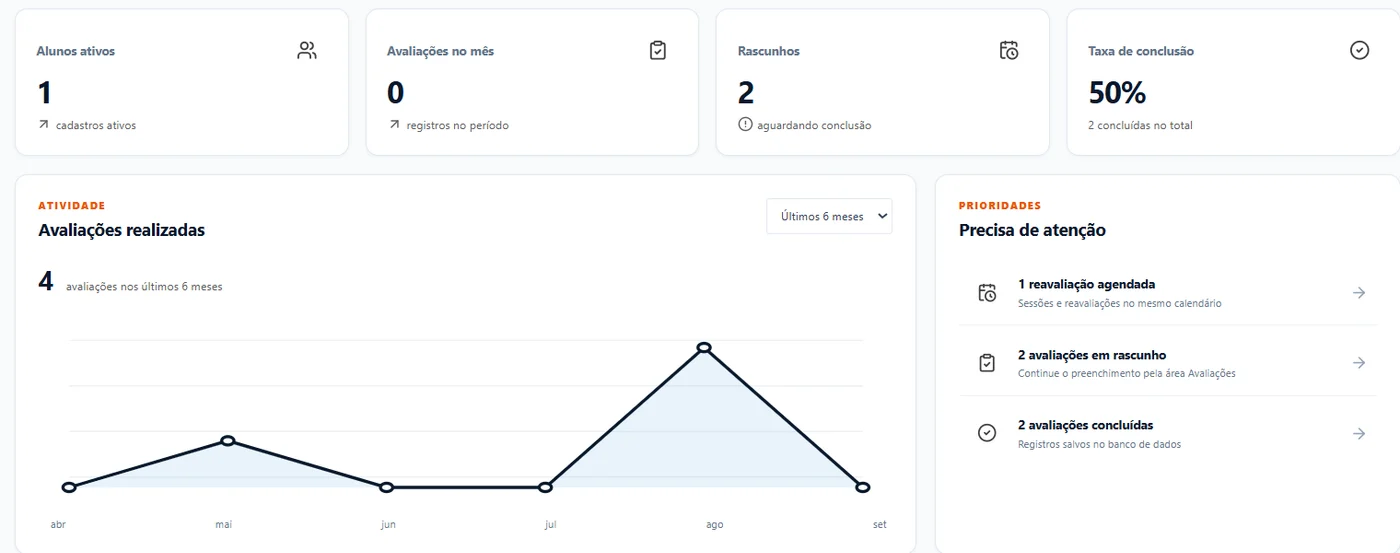Click the ATIVIDADE section label
This screenshot has height=553, width=1400.
(x=72, y=205)
